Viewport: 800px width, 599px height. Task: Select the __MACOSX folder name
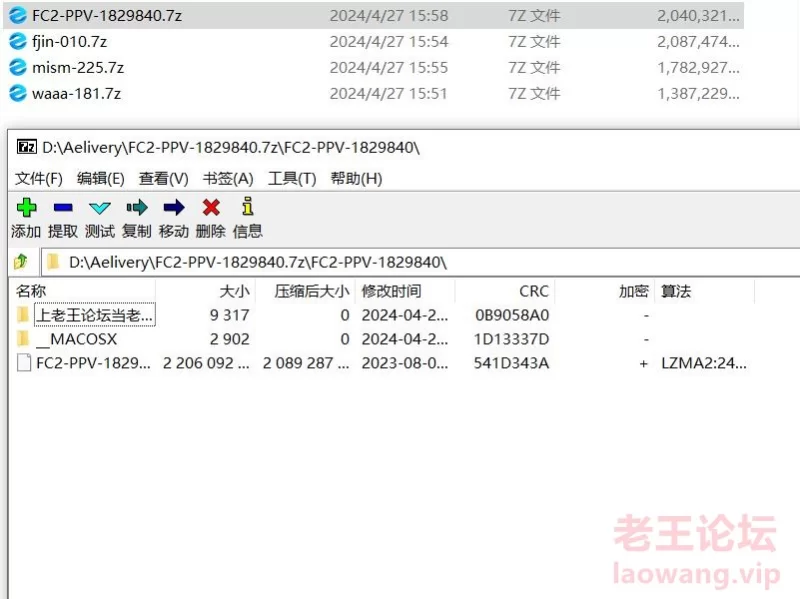(x=77, y=339)
